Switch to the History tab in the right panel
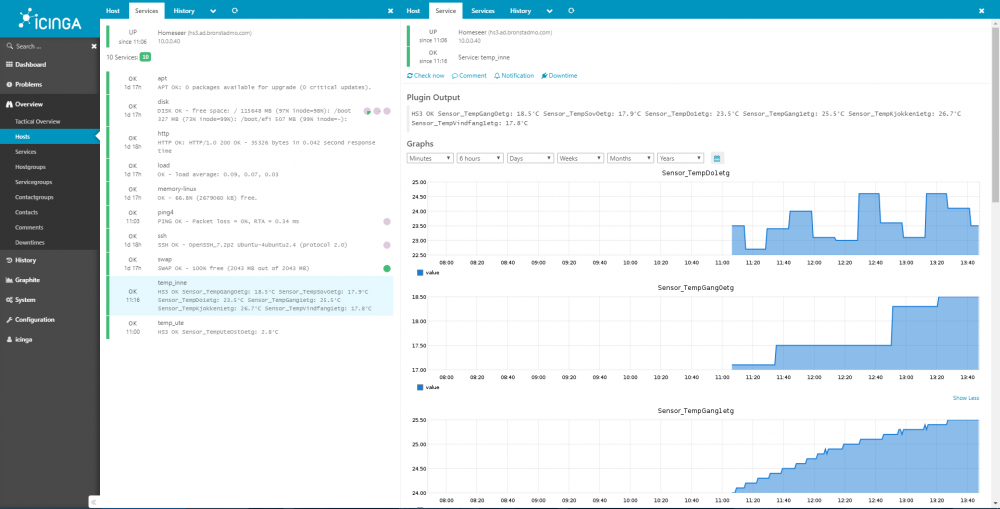1000x509 pixels. 520,10
